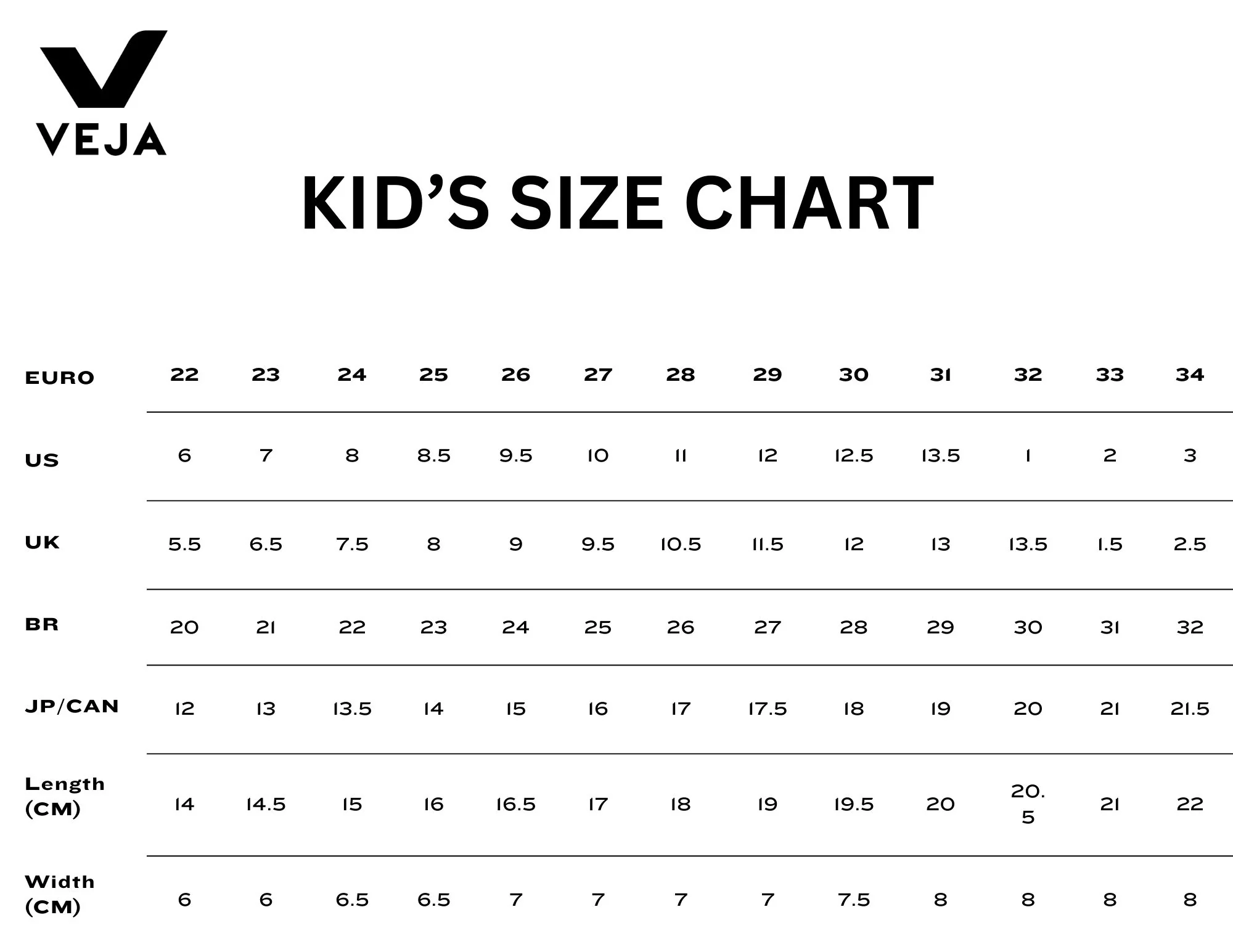This screenshot has width=1233, height=952.
Task: Click the 7.5 width value cell
Action: click(x=854, y=900)
